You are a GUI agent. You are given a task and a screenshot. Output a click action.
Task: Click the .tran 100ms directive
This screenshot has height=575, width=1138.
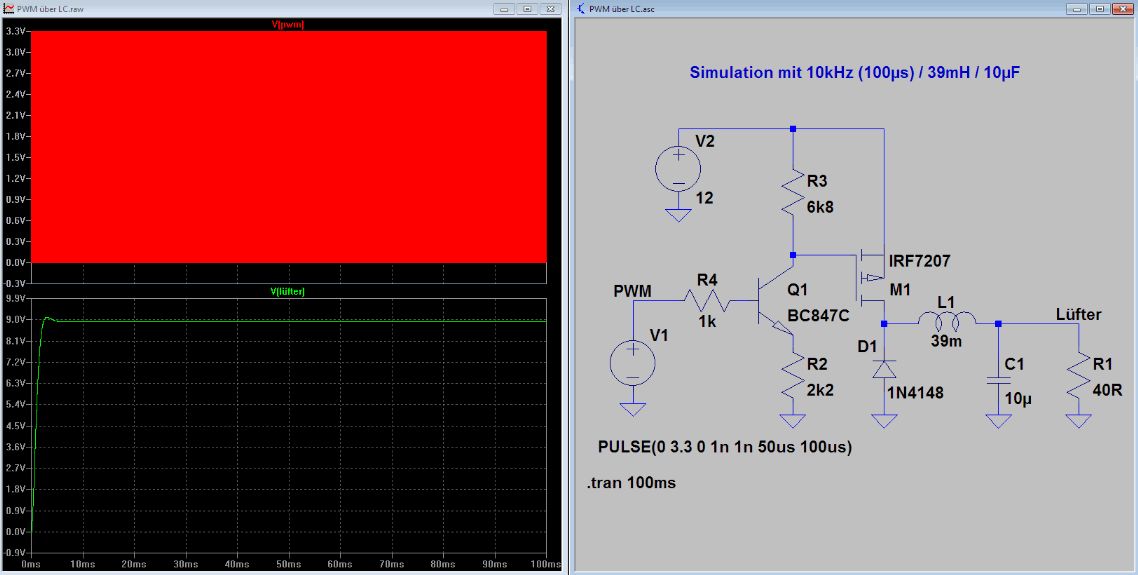631,483
